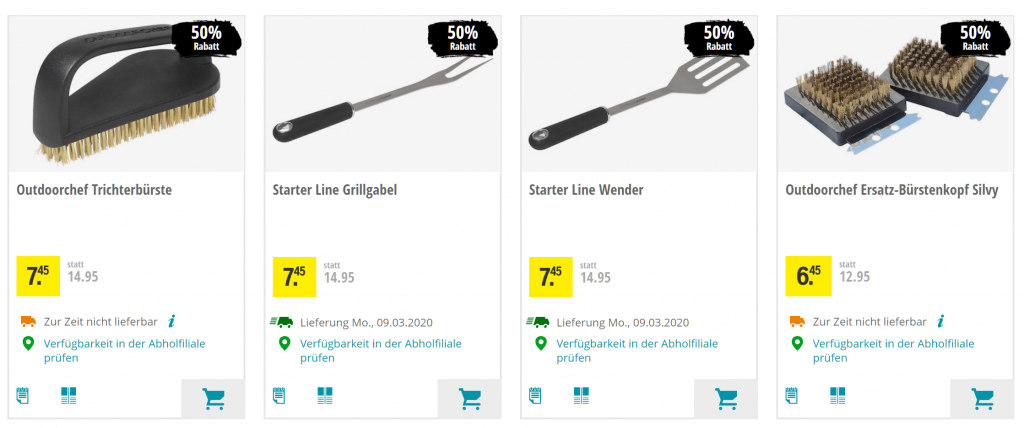Screen dimensions: 1024x428
Task: Save Starter Line Wender to notepad list
Action: pyautogui.click(x=535, y=396)
